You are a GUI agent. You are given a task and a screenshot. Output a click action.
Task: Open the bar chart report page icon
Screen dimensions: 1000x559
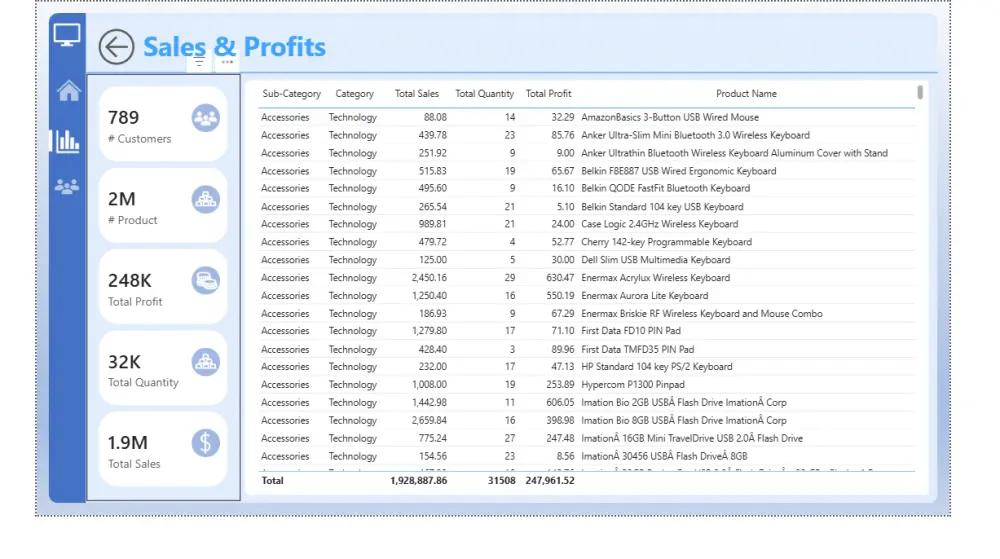pos(68,141)
